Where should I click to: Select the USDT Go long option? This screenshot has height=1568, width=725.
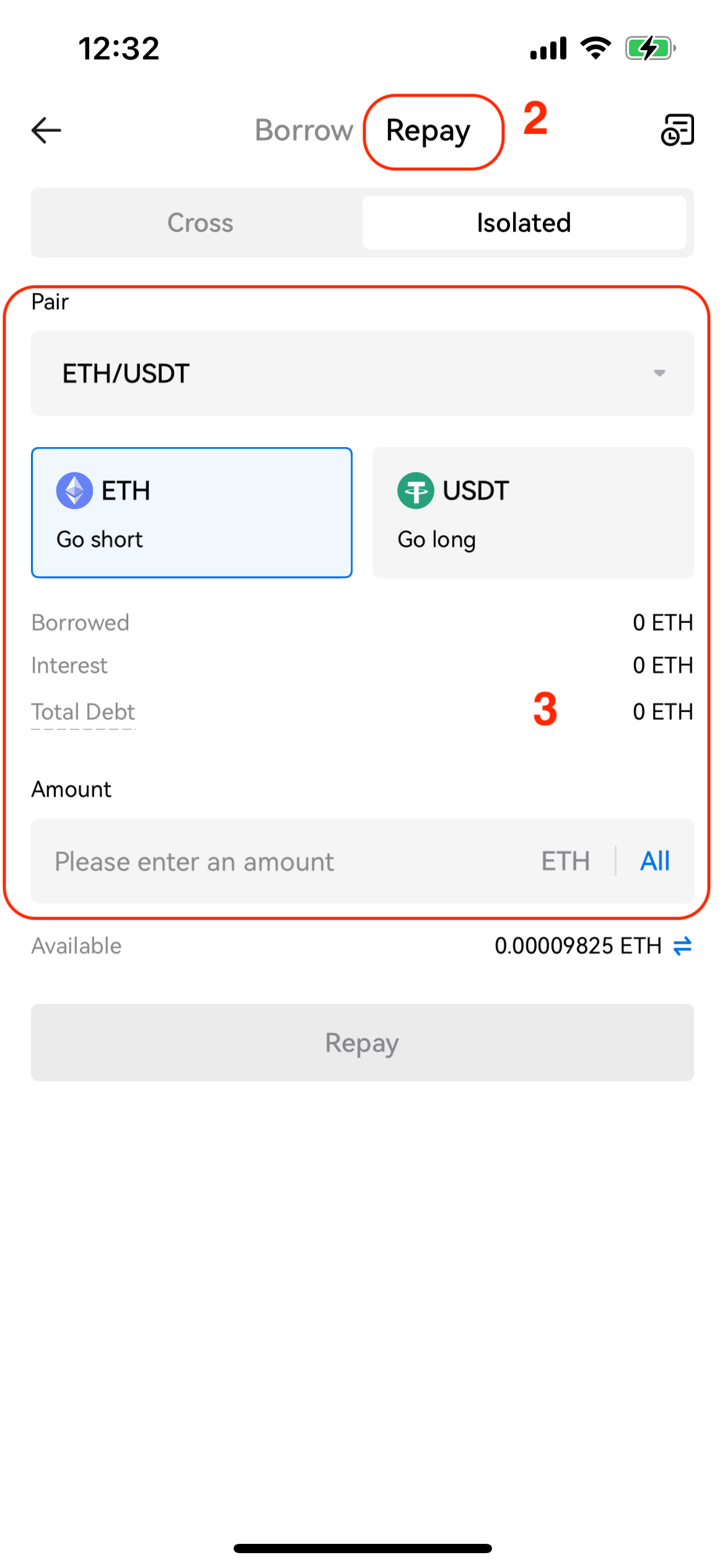(532, 513)
